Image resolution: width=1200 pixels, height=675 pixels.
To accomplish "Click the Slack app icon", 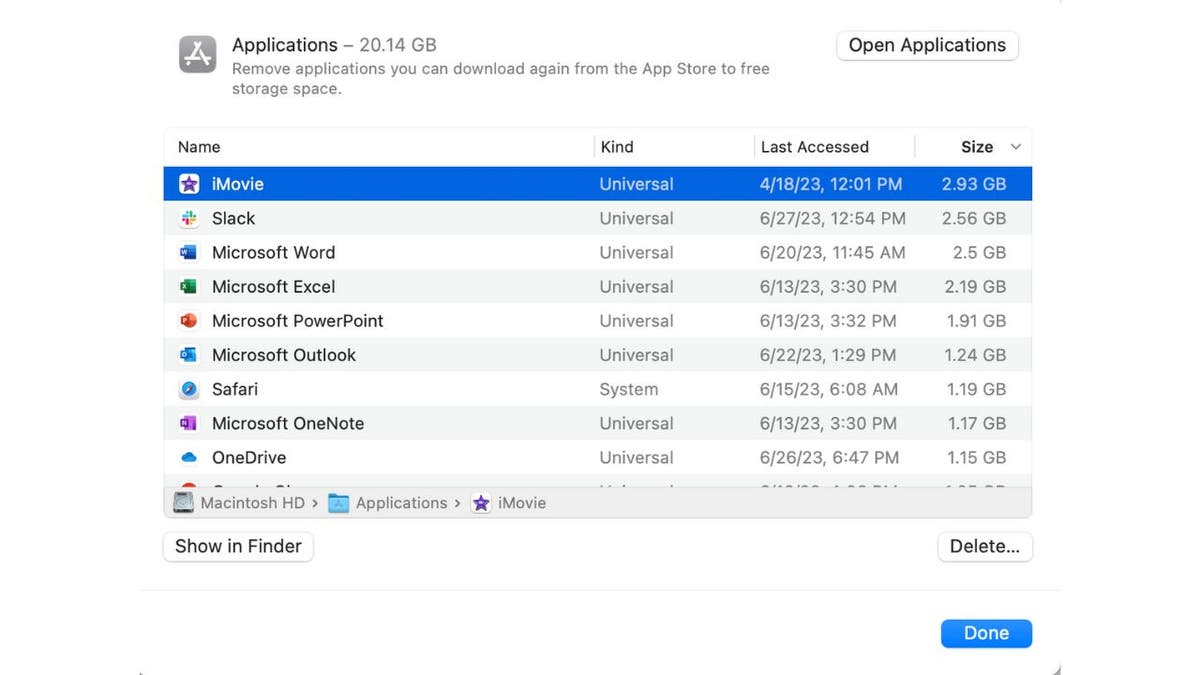I will pos(189,218).
